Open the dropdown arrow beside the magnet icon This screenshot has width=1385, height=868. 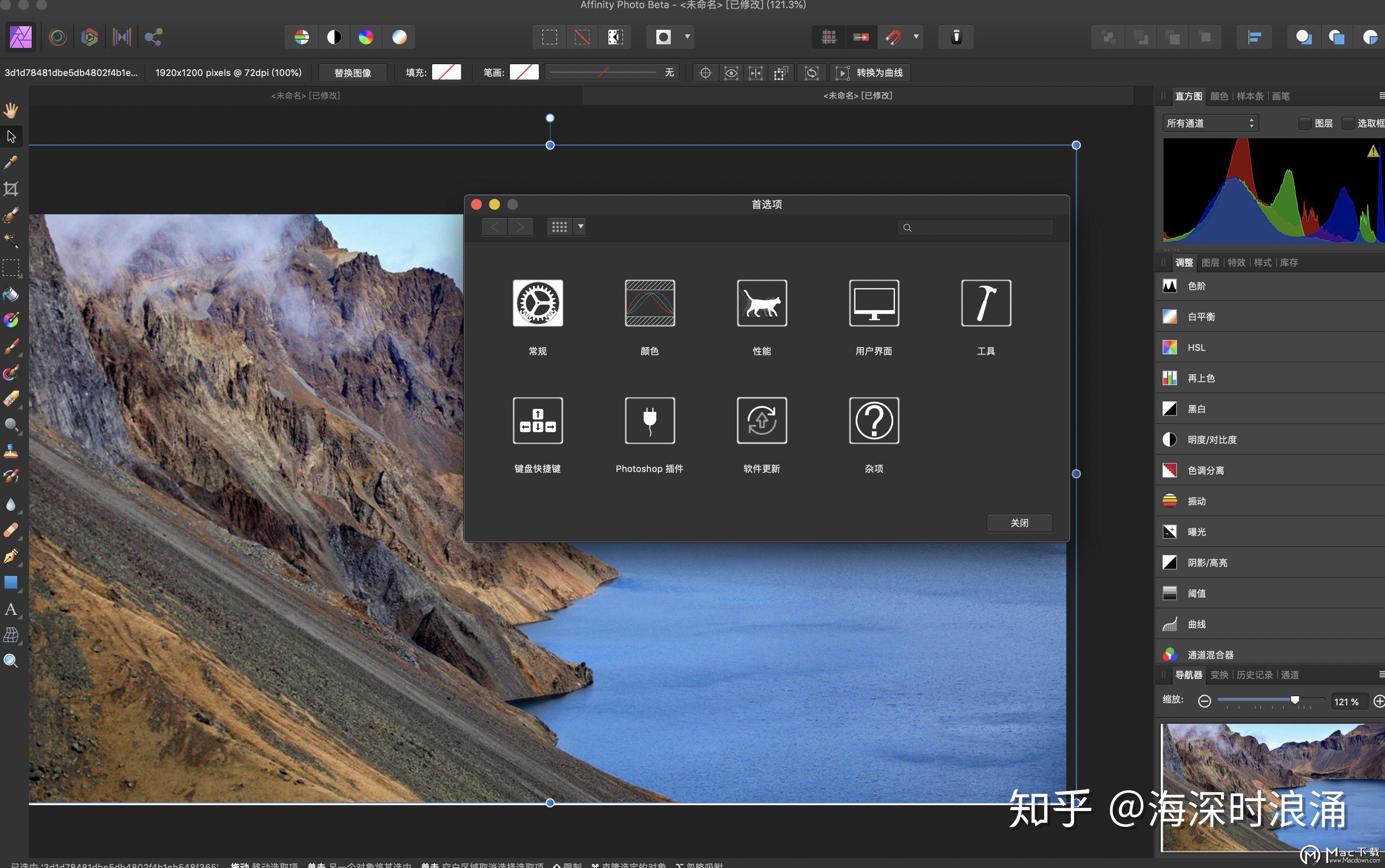(916, 37)
